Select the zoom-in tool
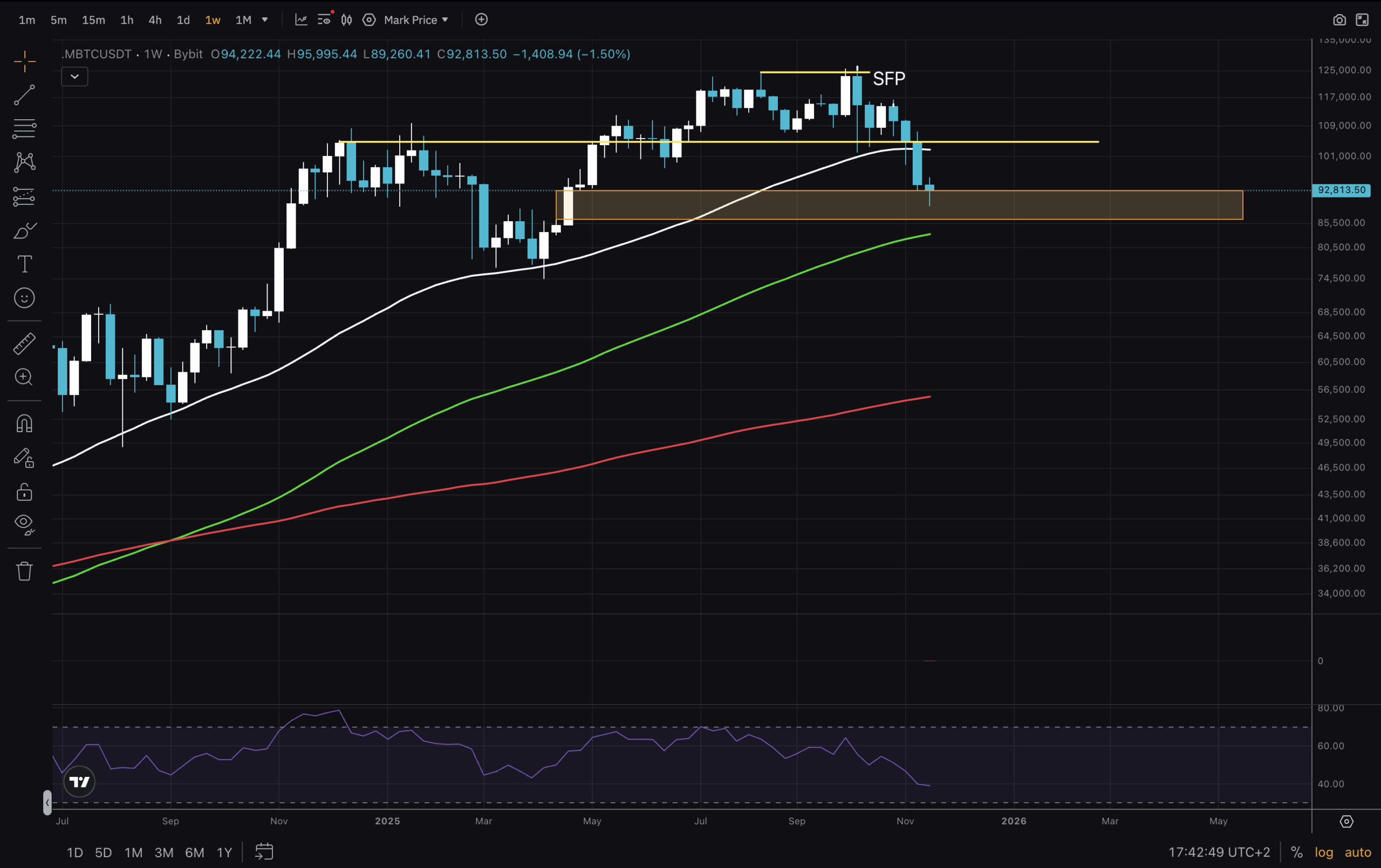This screenshot has height=868, width=1381. (x=24, y=377)
